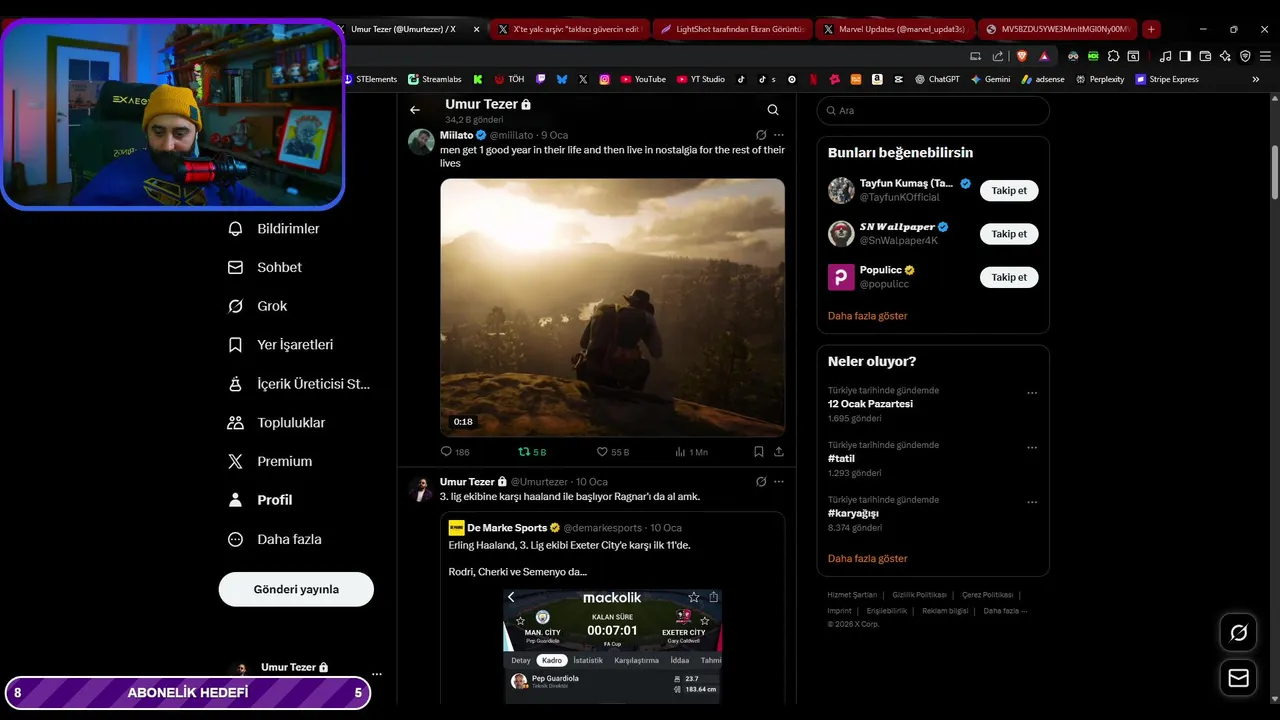This screenshot has height=720, width=1280.
Task: Open Grok action on Miilato post
Action: (761, 135)
